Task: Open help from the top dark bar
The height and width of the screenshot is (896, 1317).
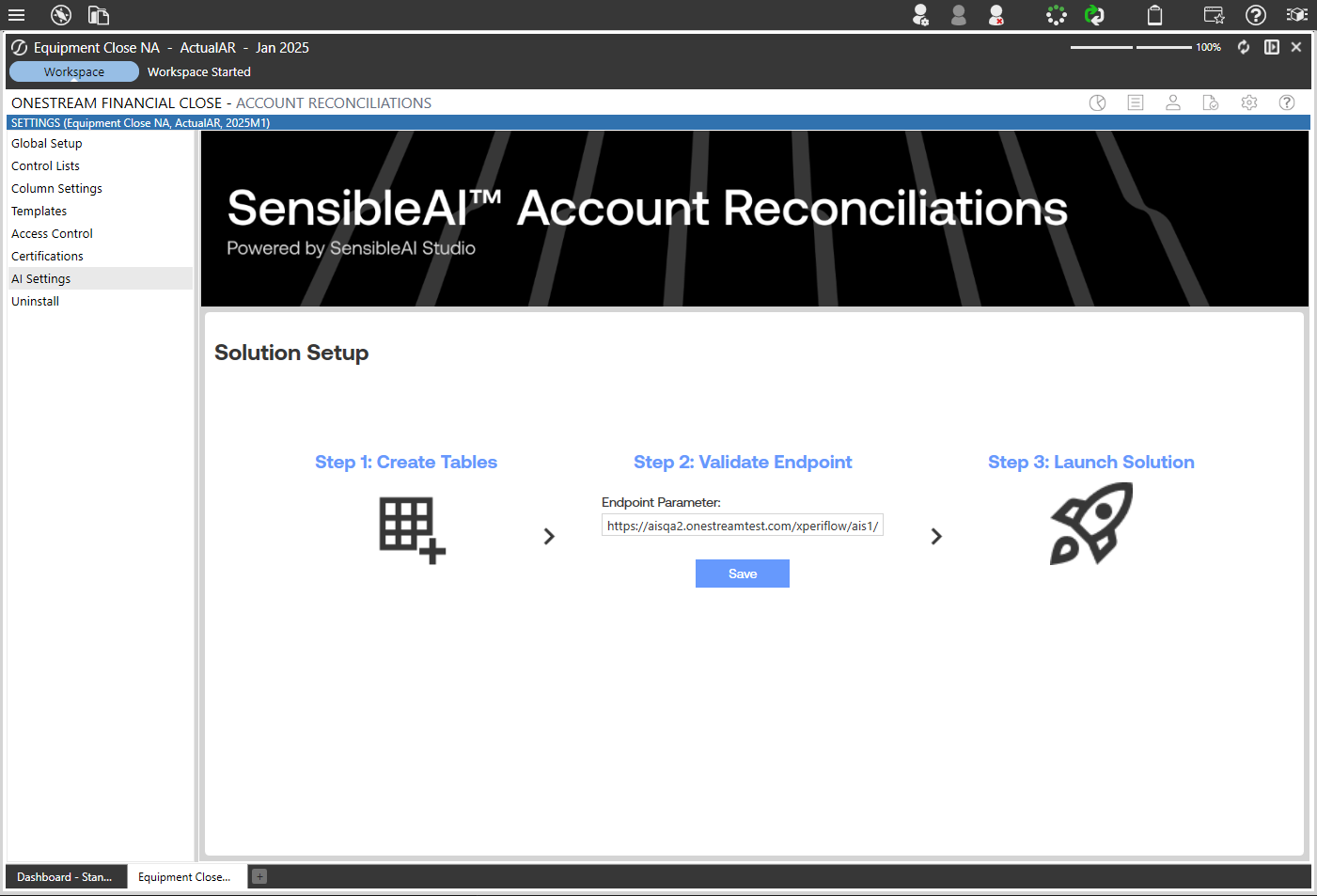Action: [1256, 15]
